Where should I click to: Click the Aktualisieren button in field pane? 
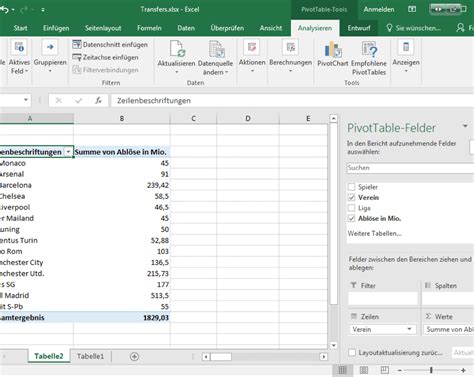pyautogui.click(x=463, y=352)
